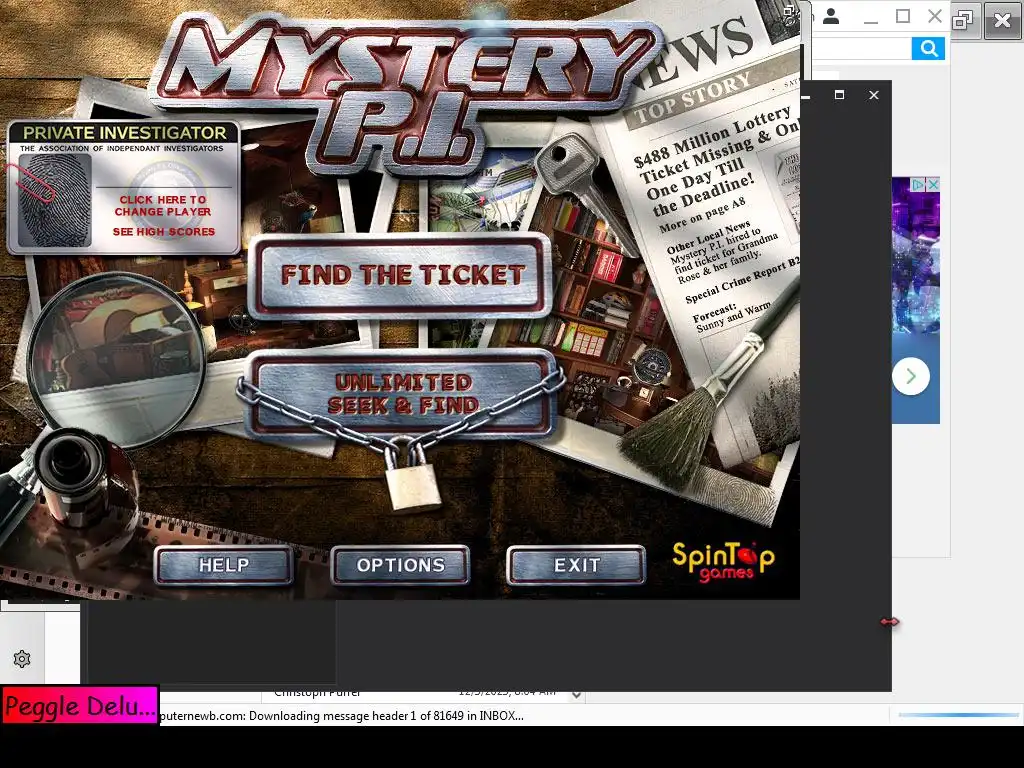View the See High Scores list
This screenshot has width=1024, height=768.
[x=163, y=232]
